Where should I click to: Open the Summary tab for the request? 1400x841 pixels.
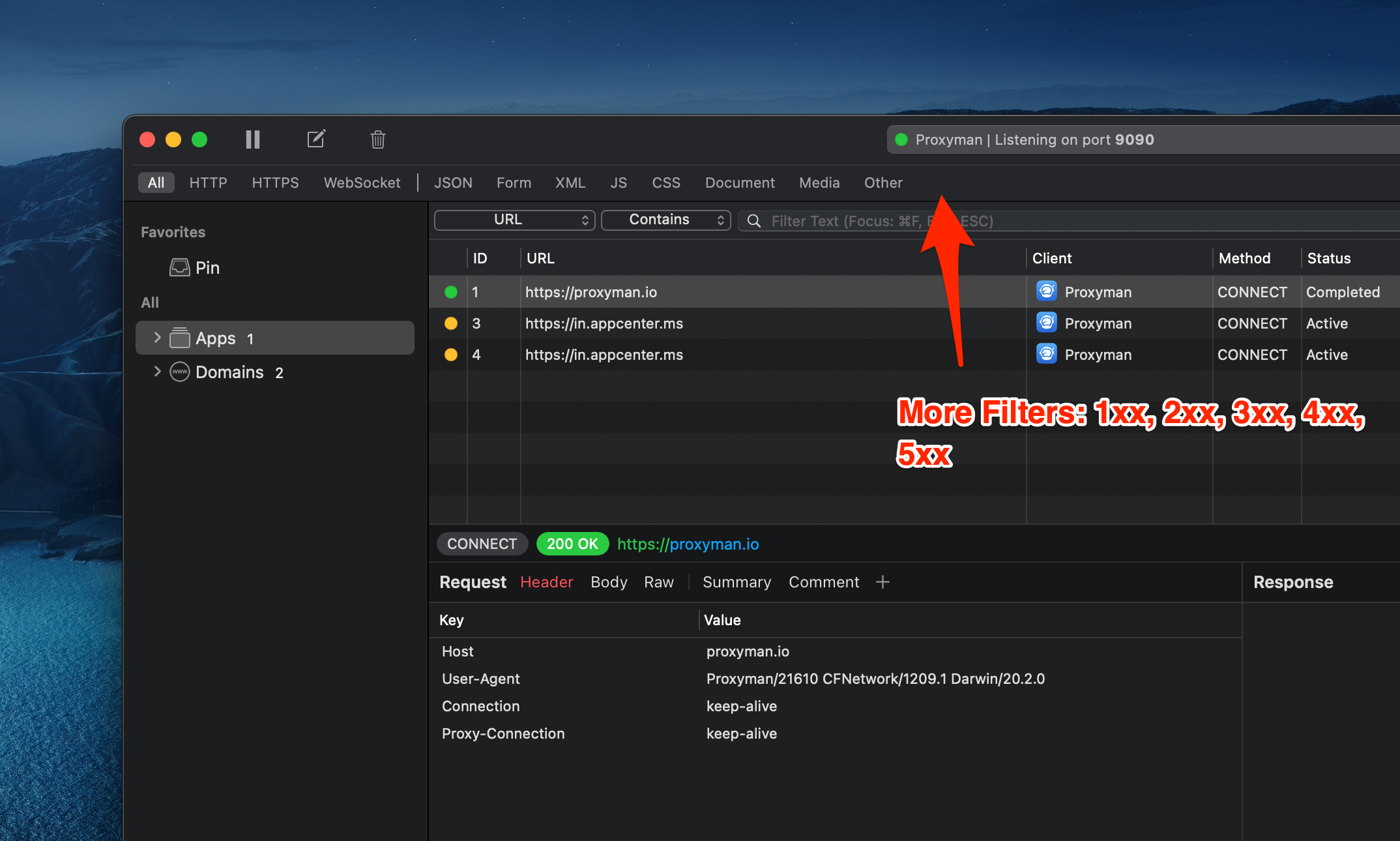click(x=736, y=582)
